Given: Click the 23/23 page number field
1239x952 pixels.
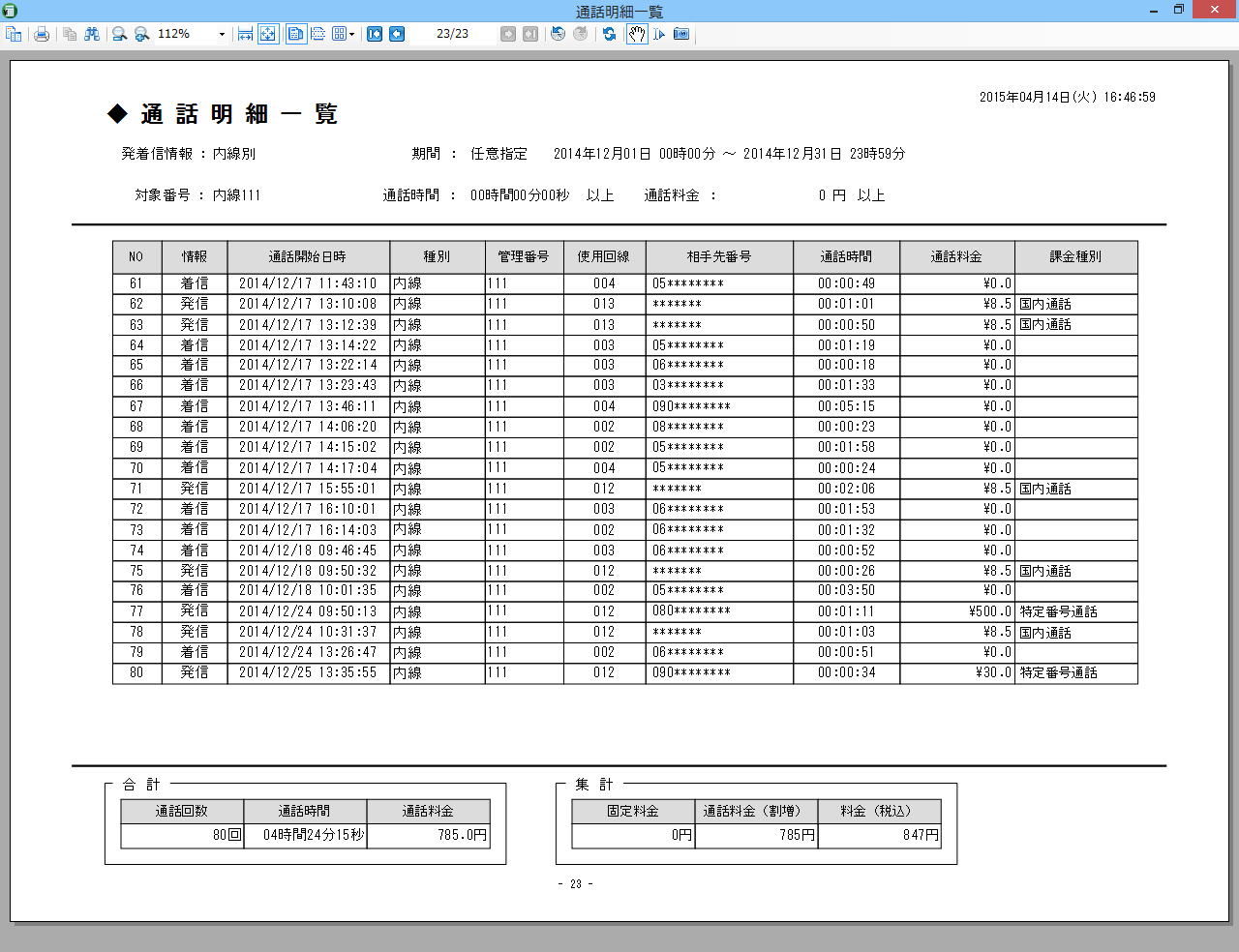Looking at the screenshot, I should pos(452,34).
